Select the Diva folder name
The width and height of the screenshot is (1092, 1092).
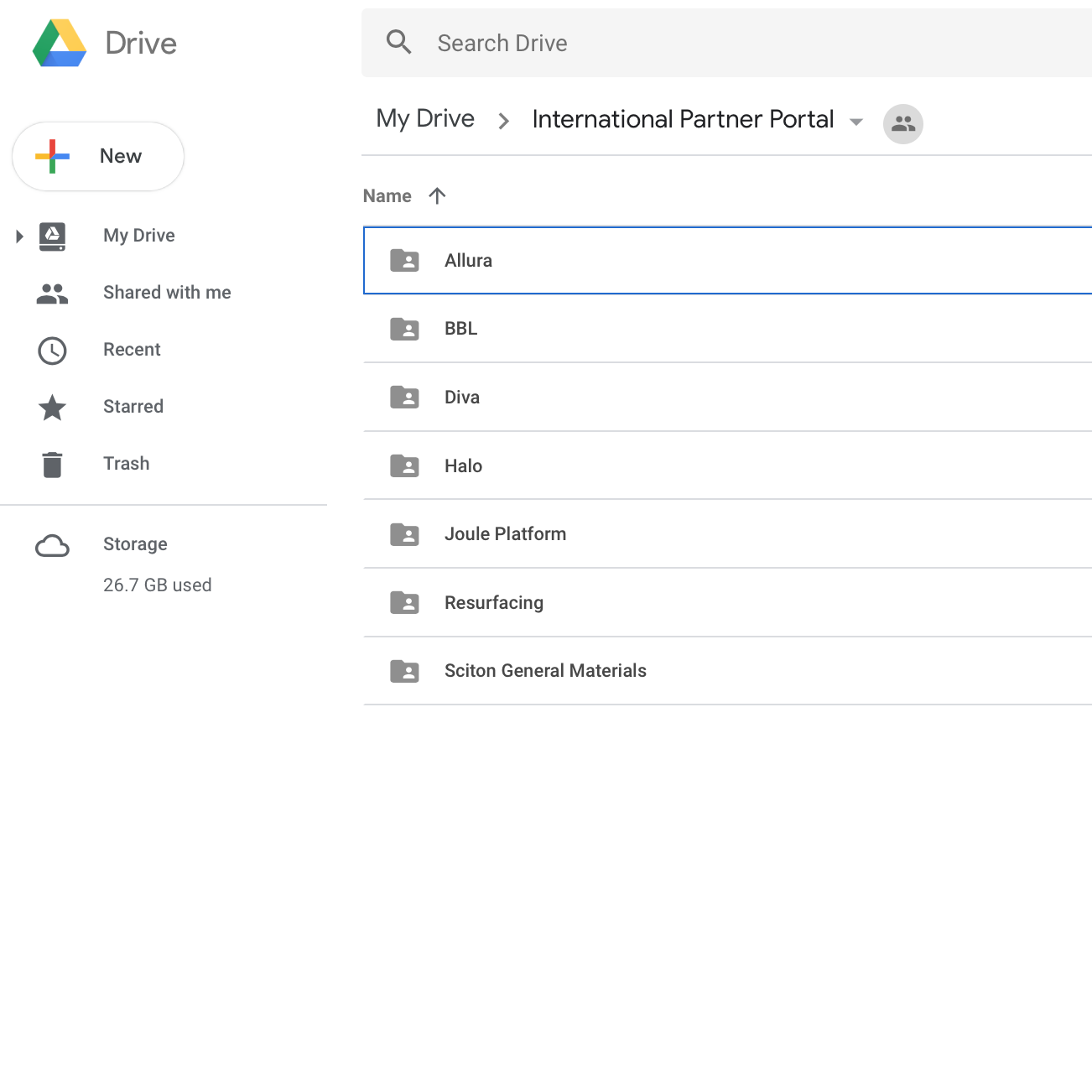(462, 398)
